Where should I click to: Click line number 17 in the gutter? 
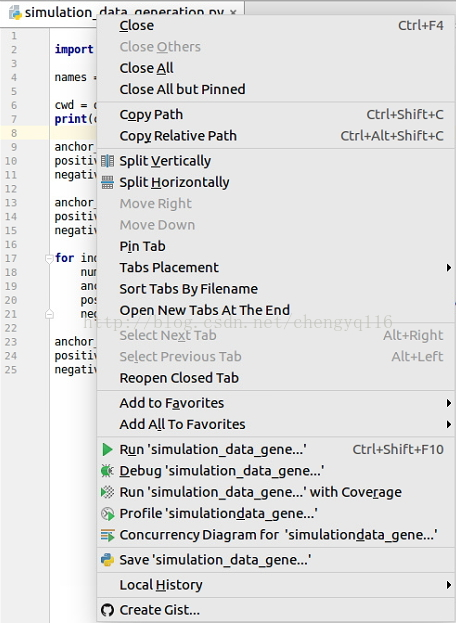point(11,258)
